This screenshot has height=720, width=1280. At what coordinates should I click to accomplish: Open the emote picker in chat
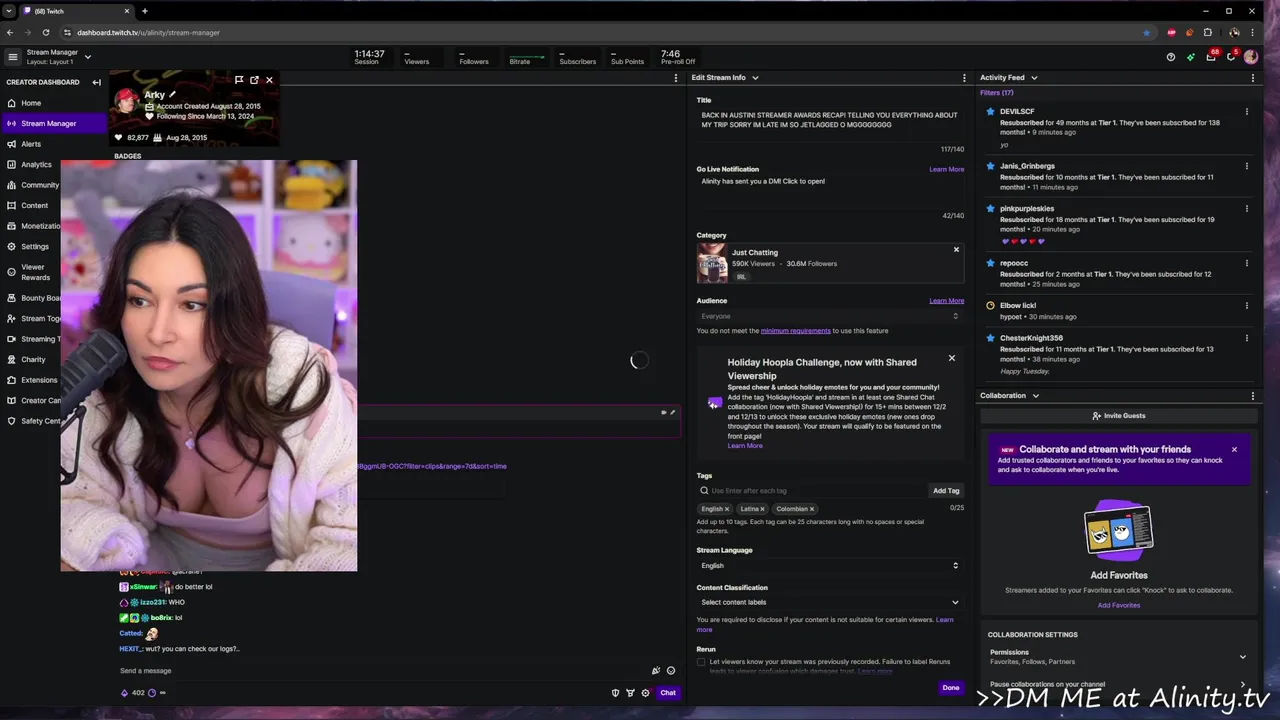point(671,671)
